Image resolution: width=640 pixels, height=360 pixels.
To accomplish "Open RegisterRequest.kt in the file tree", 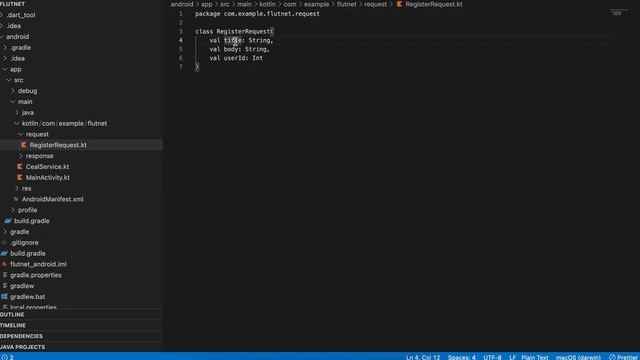I will (58, 145).
